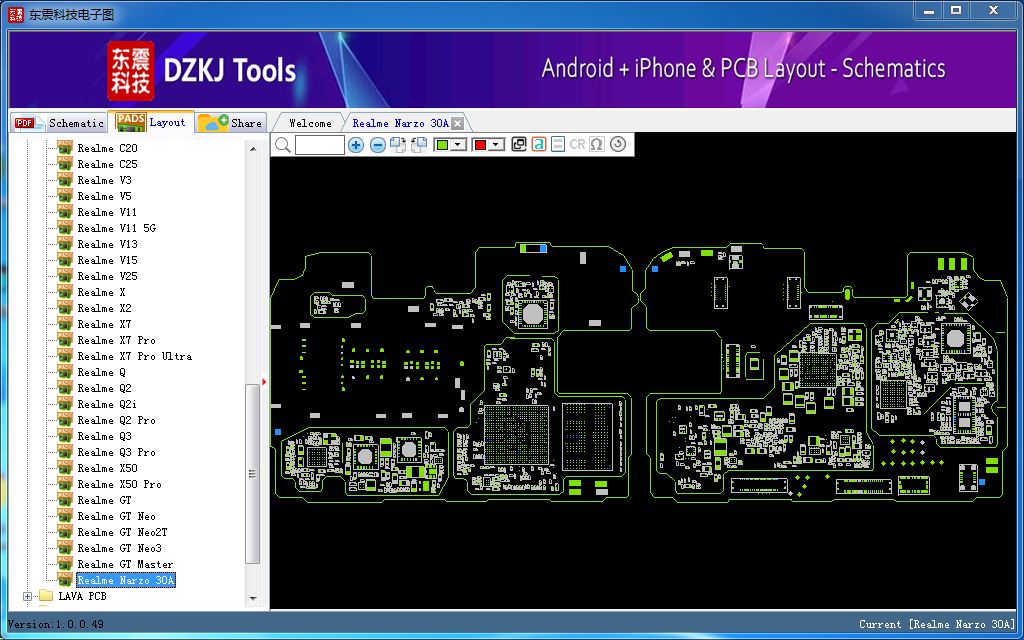The height and width of the screenshot is (640, 1024).
Task: Select the LAVA PCB folder
Action: (x=82, y=596)
